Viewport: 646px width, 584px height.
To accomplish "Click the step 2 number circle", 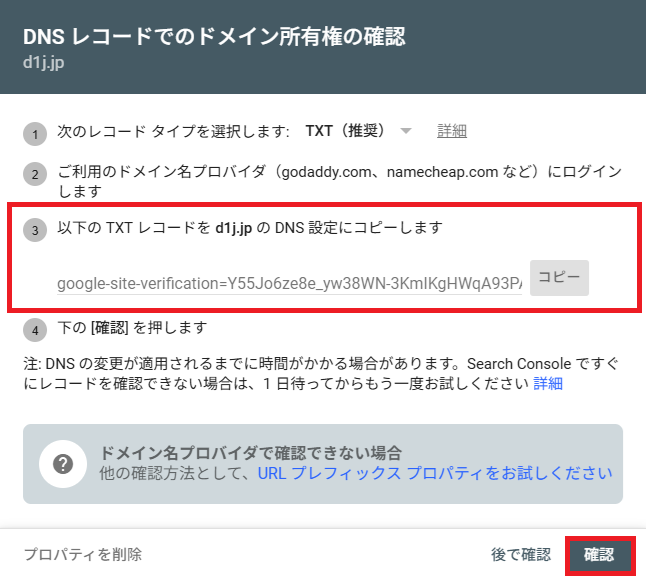I will coord(36,174).
